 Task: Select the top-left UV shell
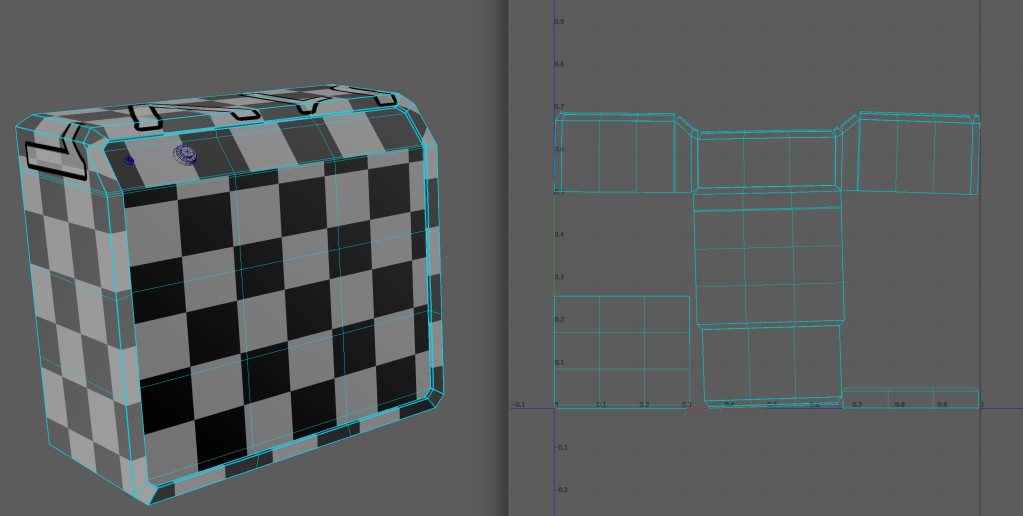[x=615, y=155]
